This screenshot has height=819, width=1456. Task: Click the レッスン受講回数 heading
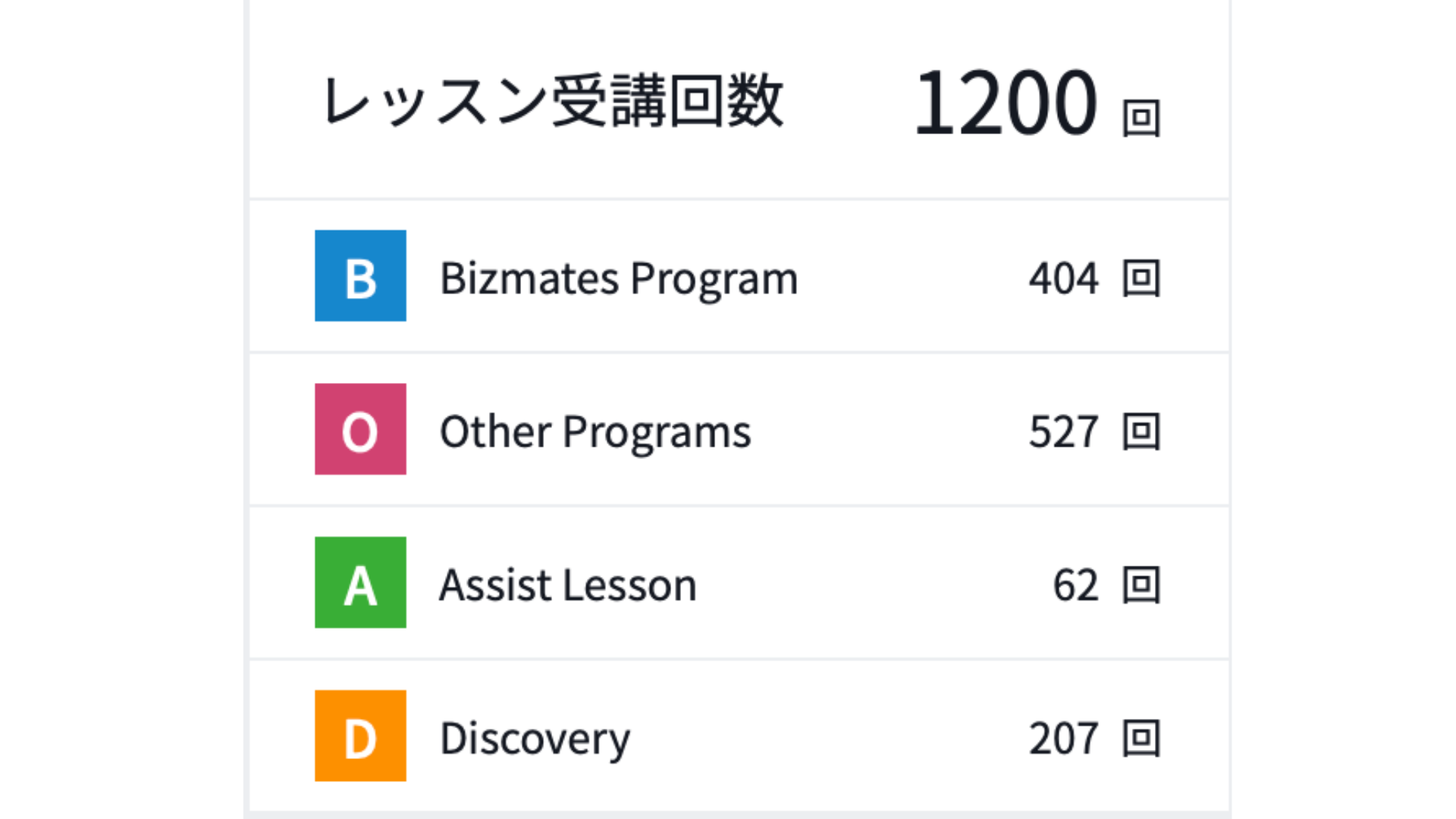coord(553,101)
